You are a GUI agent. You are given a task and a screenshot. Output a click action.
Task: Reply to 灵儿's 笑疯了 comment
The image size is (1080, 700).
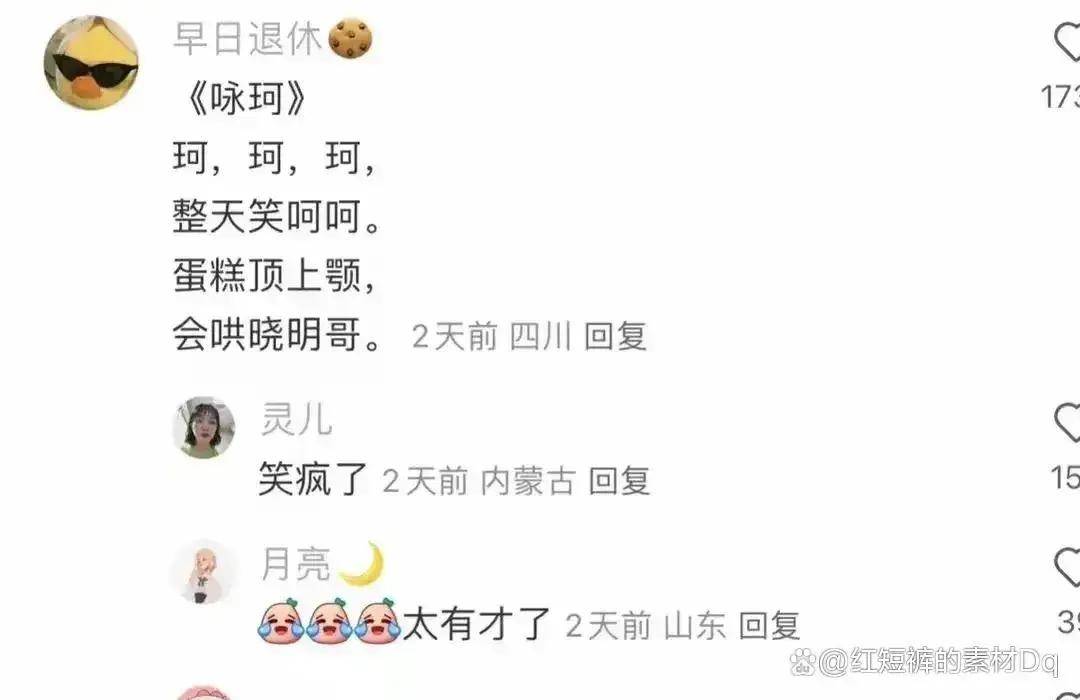(619, 480)
